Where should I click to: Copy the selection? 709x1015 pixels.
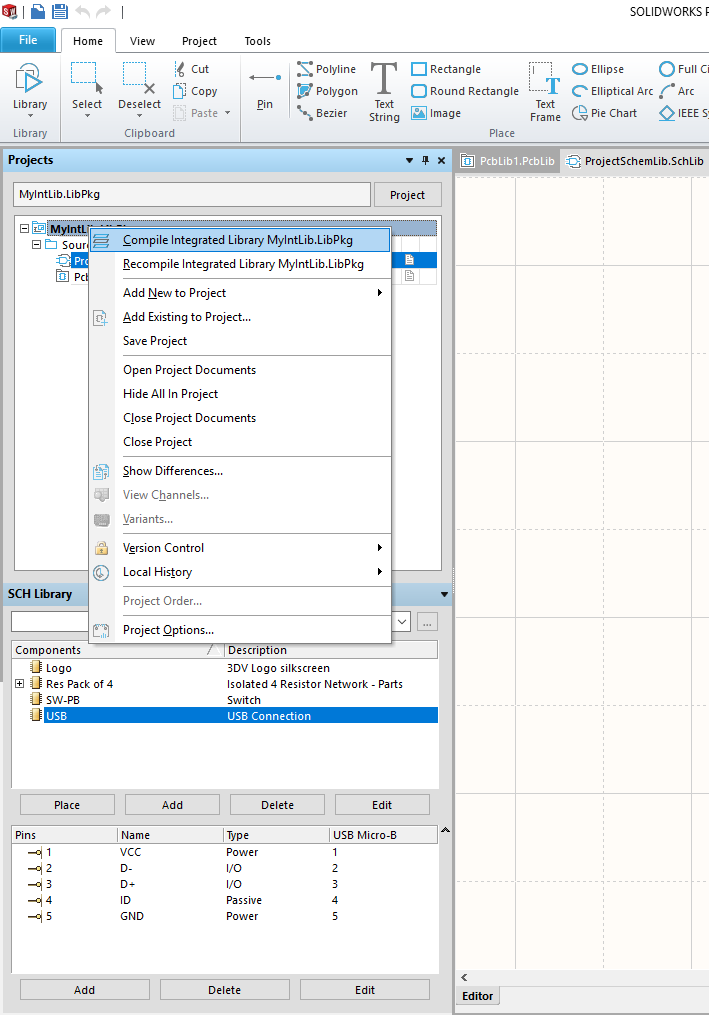coord(196,91)
